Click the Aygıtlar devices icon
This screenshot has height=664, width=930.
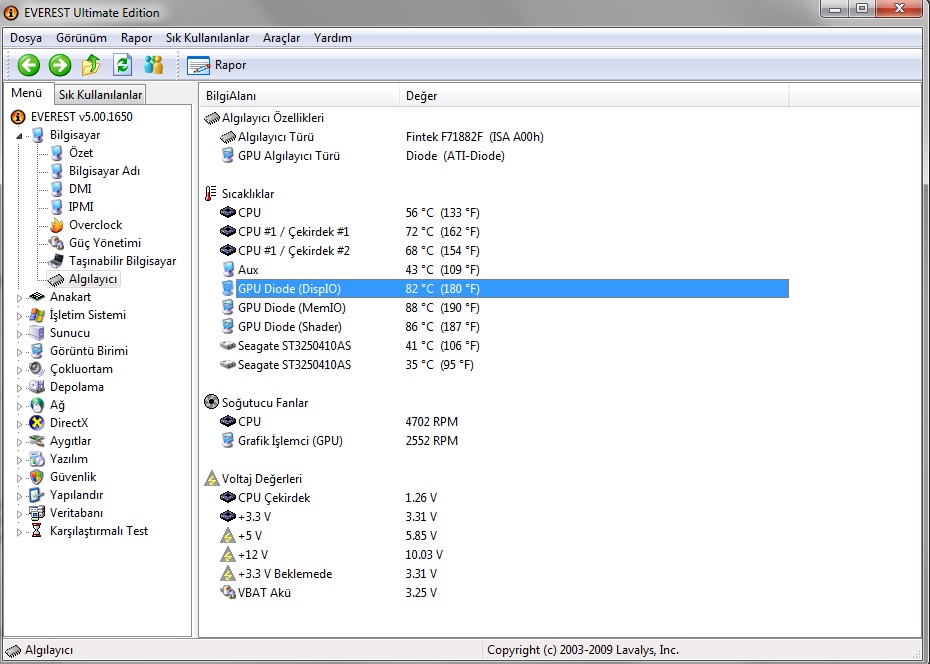37,441
